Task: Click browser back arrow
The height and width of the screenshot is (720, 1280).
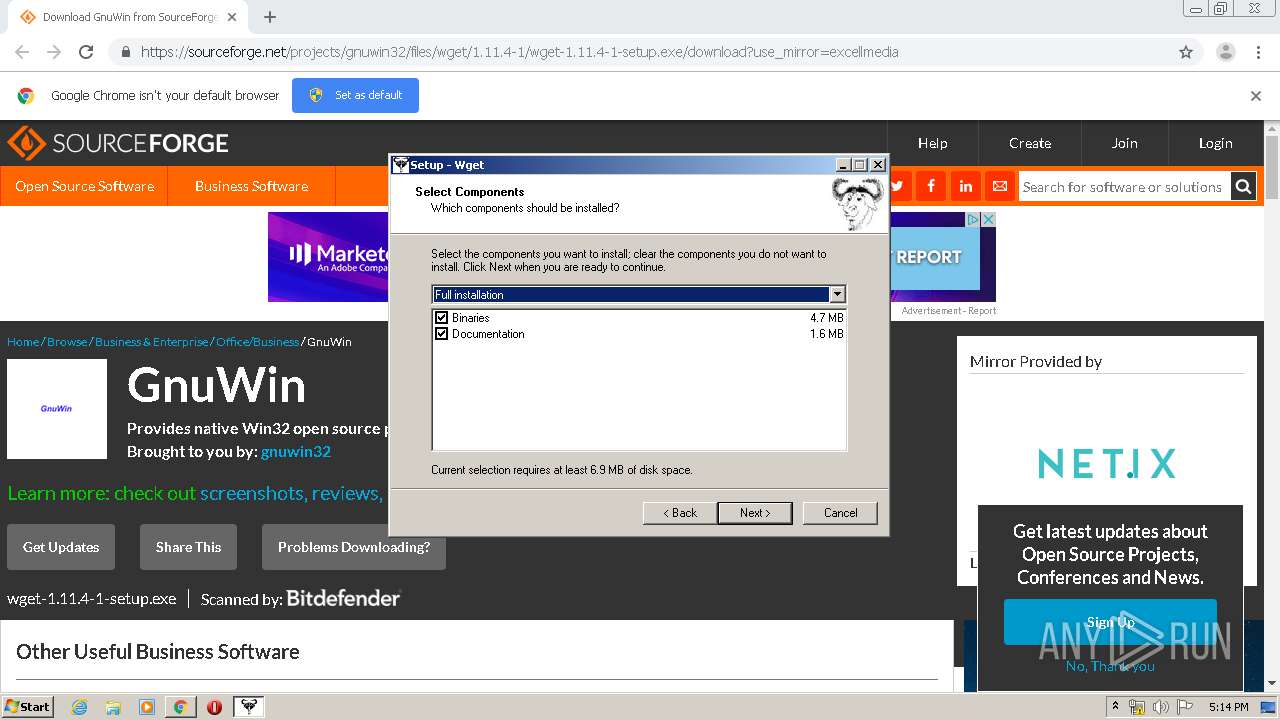Action: point(22,52)
